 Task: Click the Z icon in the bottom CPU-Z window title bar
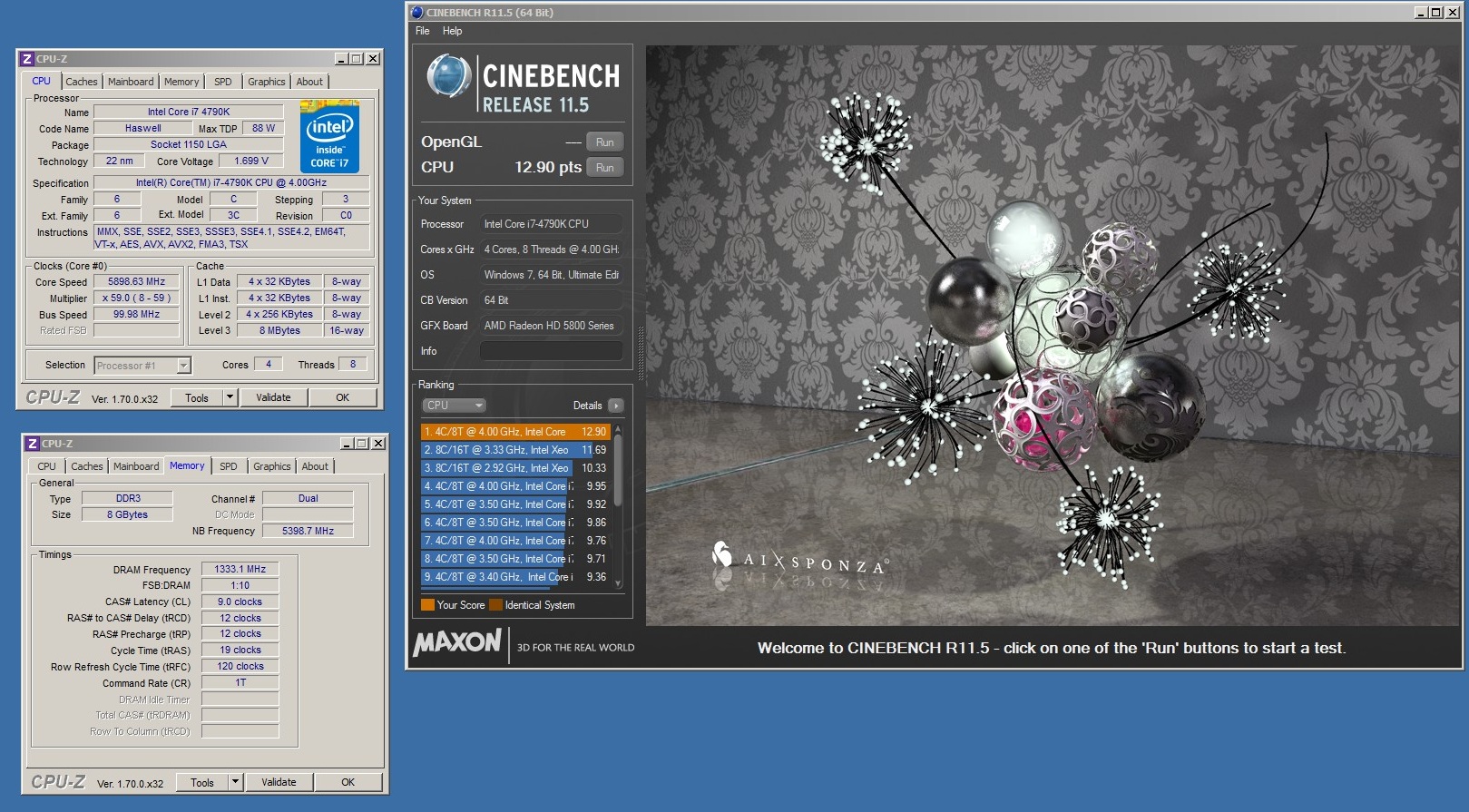point(32,444)
